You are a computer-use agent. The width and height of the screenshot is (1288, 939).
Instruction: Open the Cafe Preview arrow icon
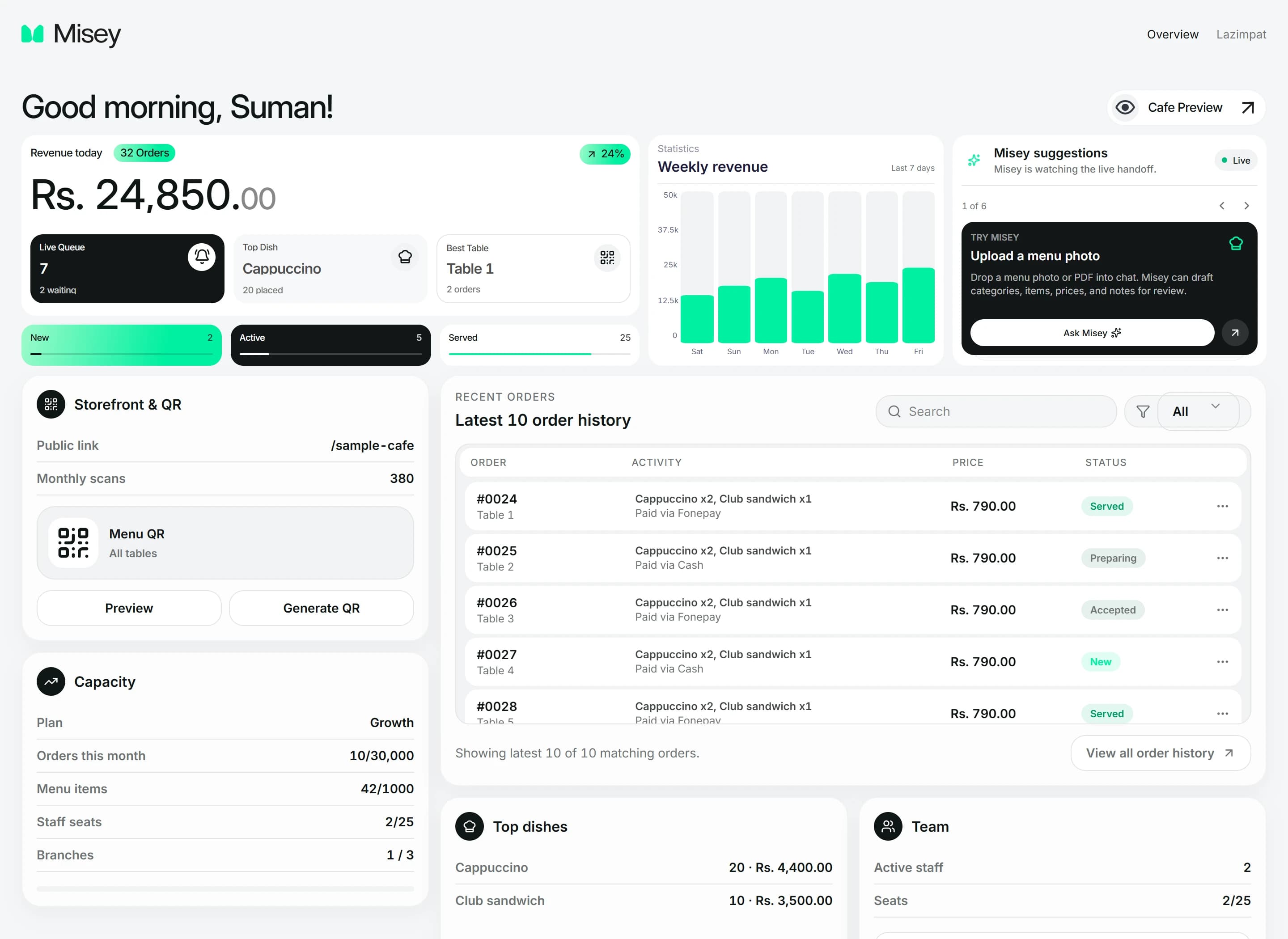point(1248,107)
